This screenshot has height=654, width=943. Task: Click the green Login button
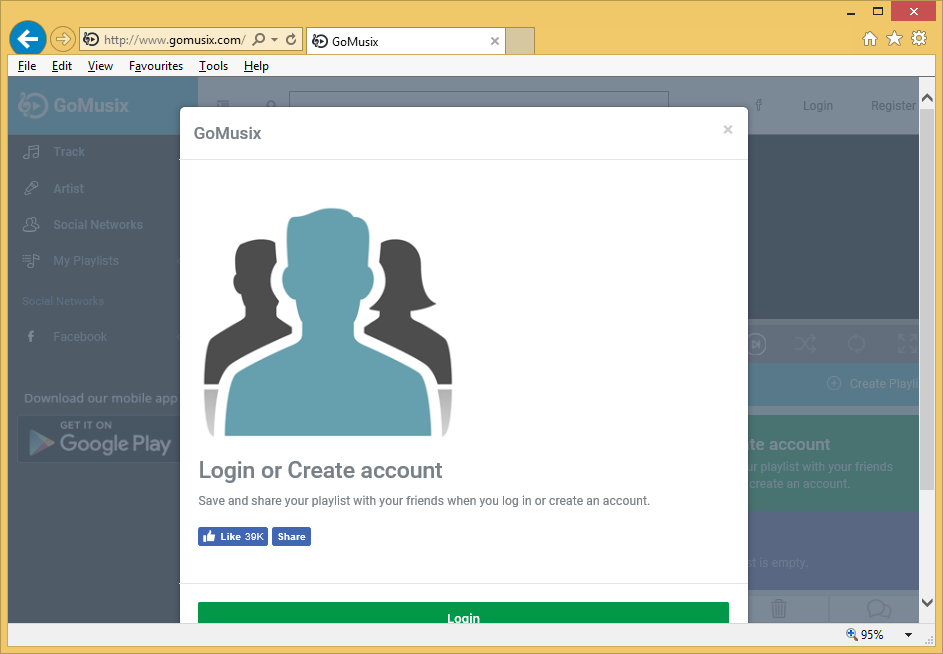click(x=463, y=613)
